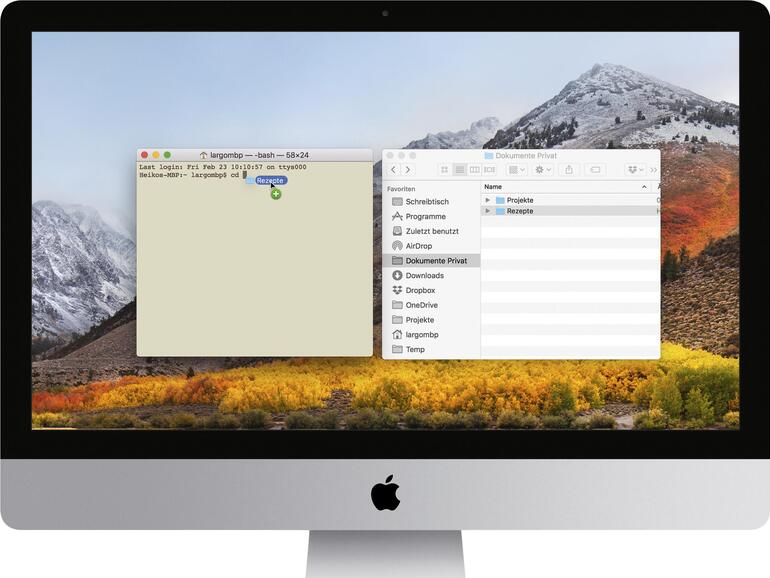Close the Terminal window with red button
The image size is (770, 578).
[144, 155]
